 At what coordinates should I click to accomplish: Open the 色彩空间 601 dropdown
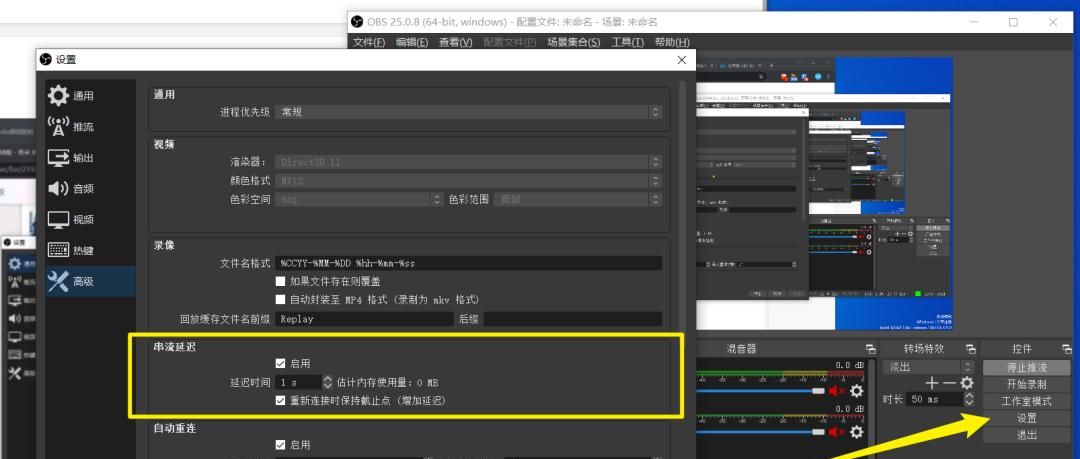point(359,199)
